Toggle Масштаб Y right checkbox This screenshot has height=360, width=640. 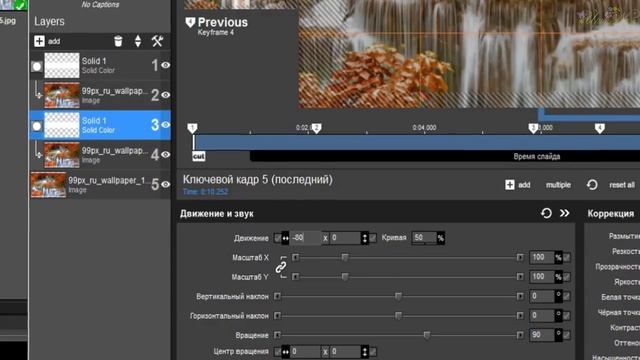567,277
